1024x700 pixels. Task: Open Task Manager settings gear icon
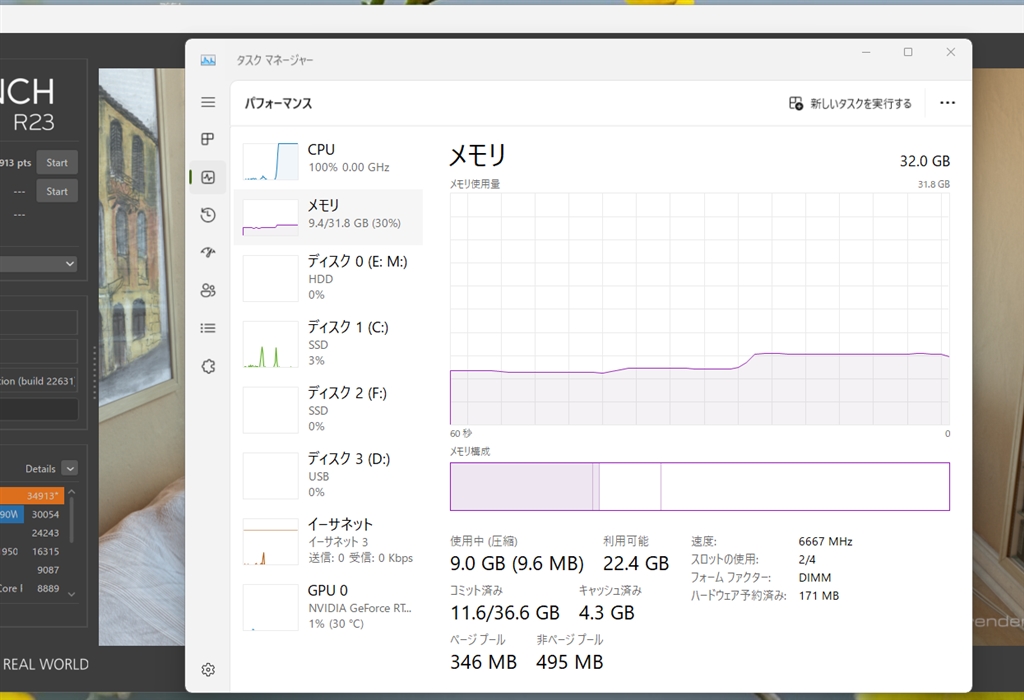pos(208,669)
